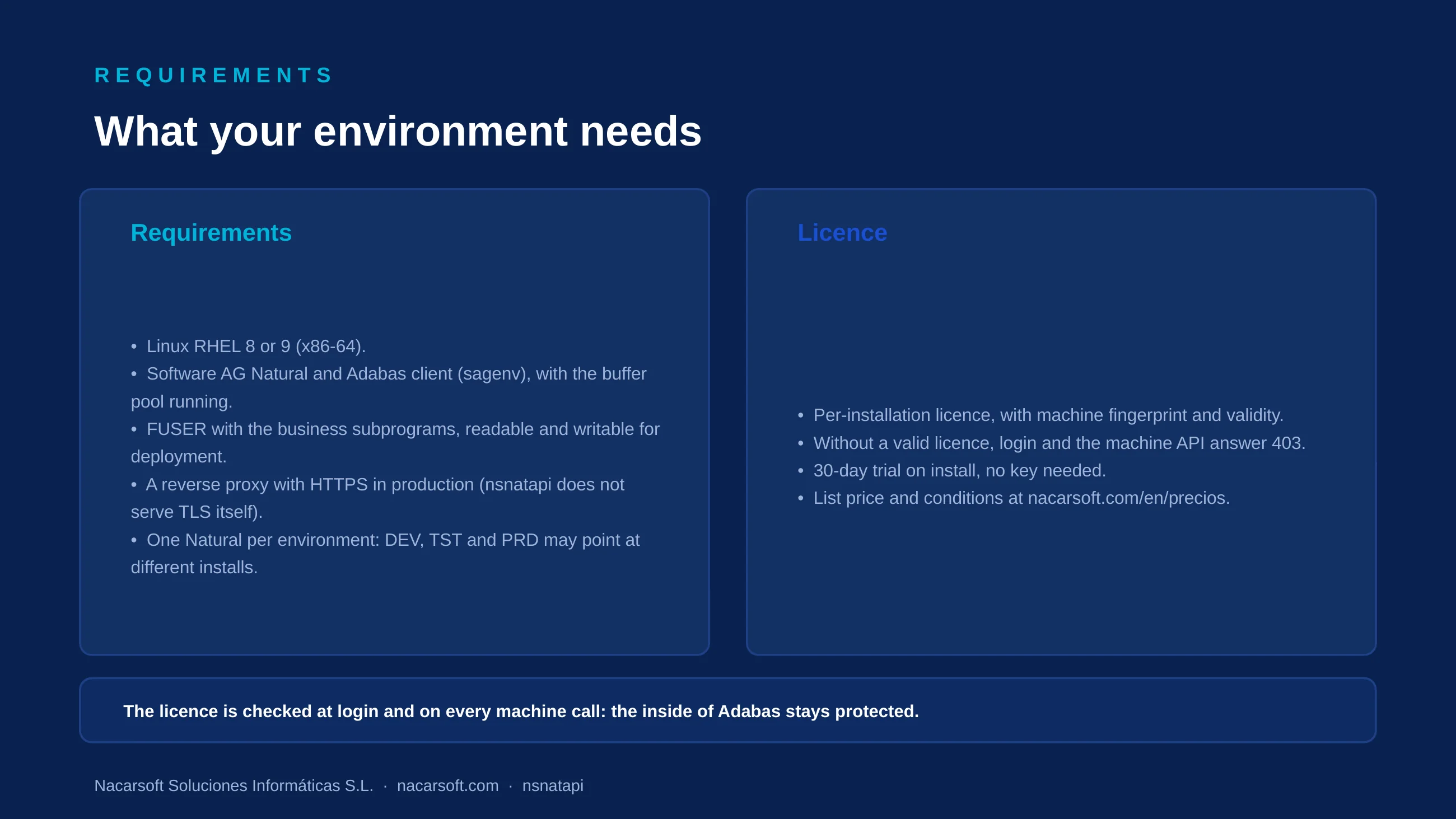This screenshot has height=819, width=1456.
Task: Select 'Linux RHEL 8 or 9 (x86-64).' bullet
Action: coord(249,346)
